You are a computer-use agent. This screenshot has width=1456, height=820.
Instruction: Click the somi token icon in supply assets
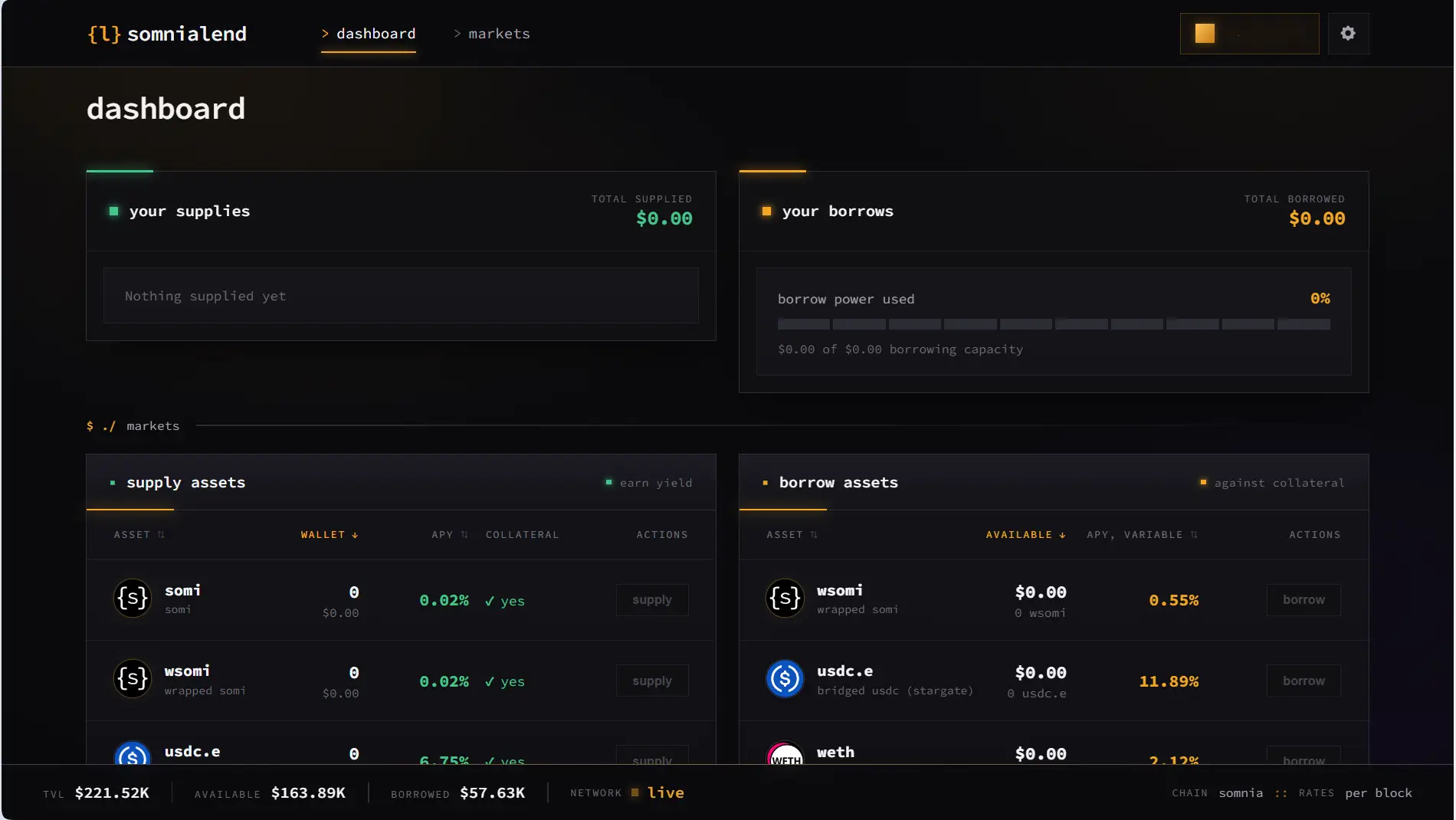tap(133, 598)
